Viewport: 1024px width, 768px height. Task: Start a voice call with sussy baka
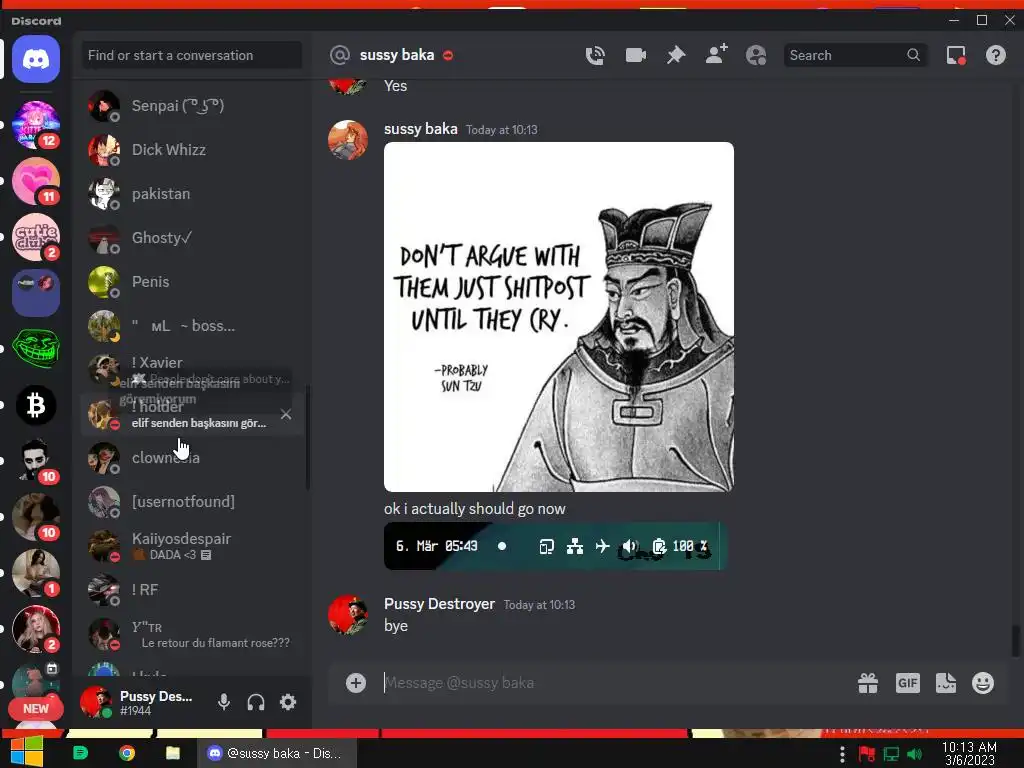point(595,56)
